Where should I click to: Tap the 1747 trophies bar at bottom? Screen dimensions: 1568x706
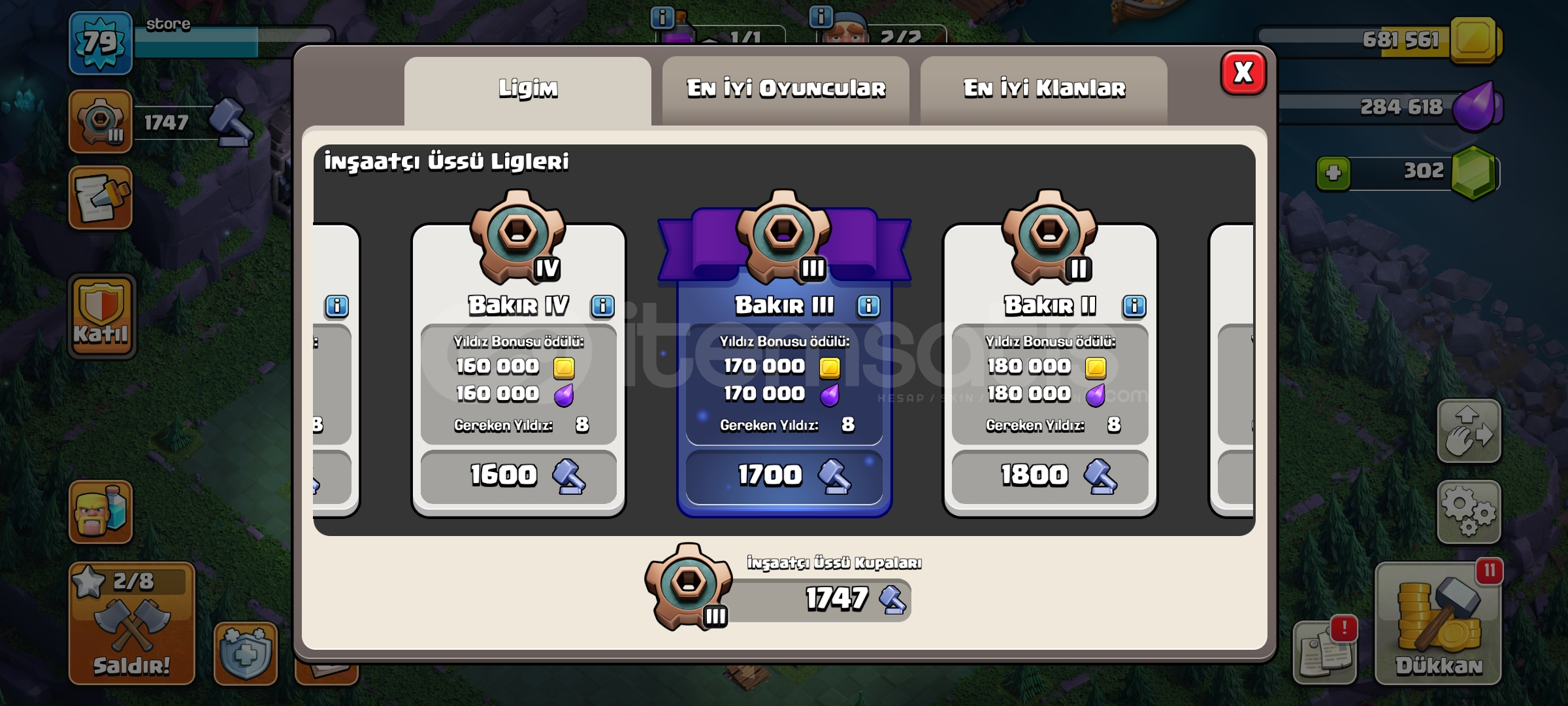820,599
